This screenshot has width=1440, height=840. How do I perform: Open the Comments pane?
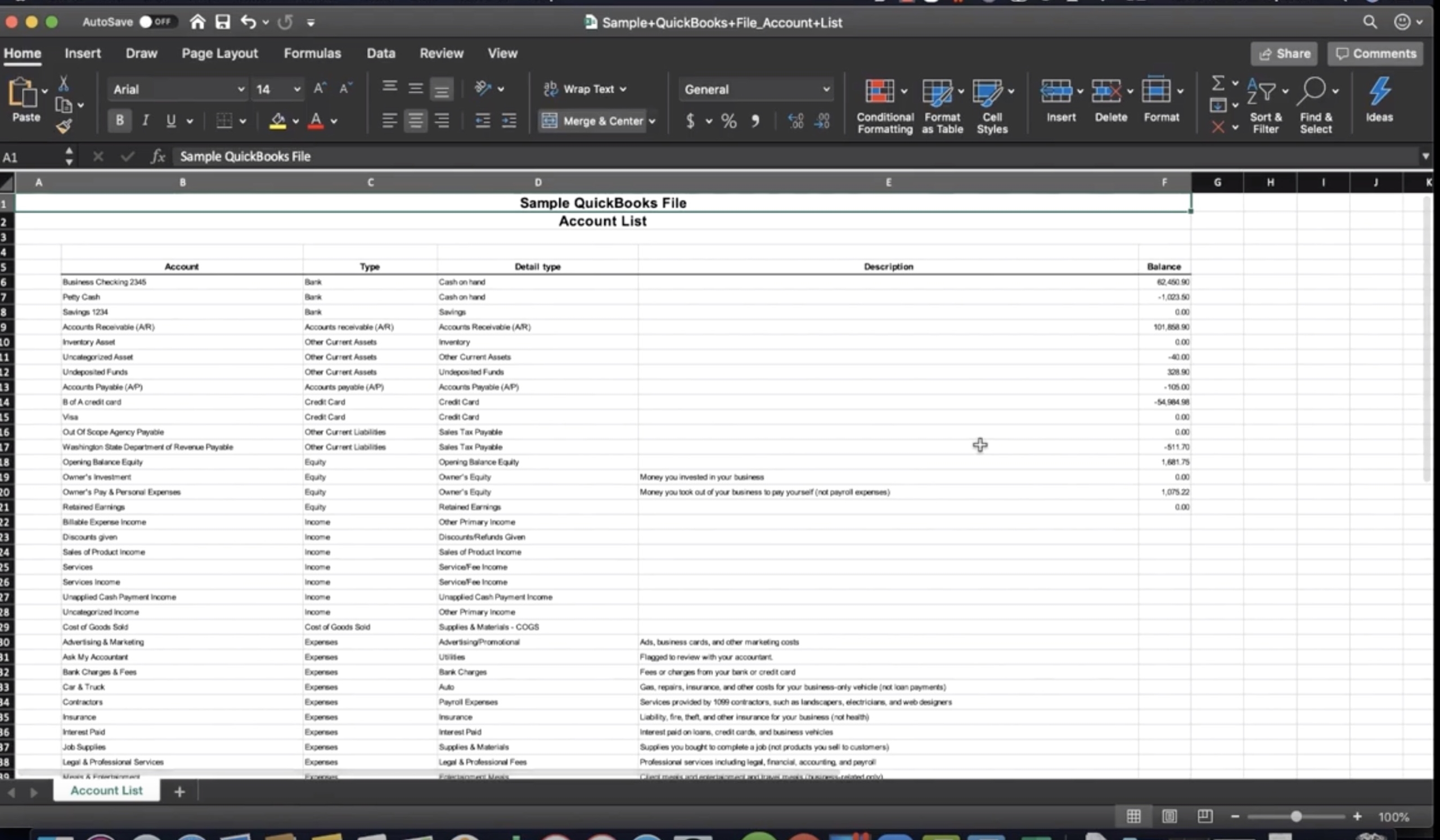1375,53
